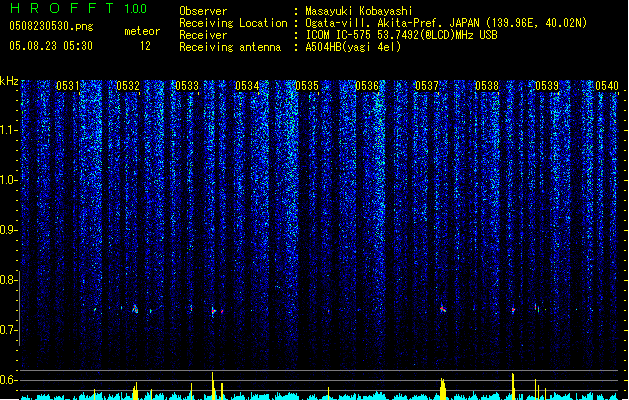Click the Receiving Location label

tap(233, 23)
